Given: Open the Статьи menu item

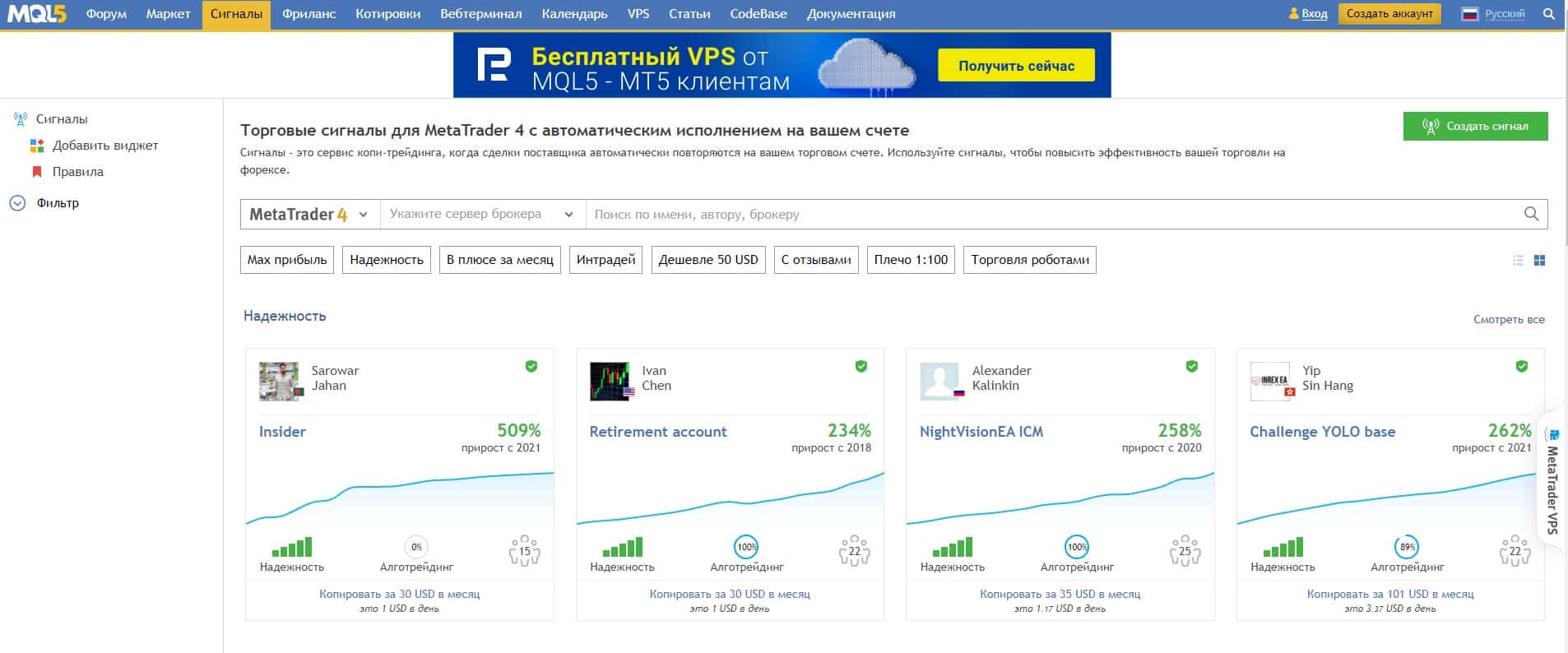Looking at the screenshot, I should tap(689, 14).
